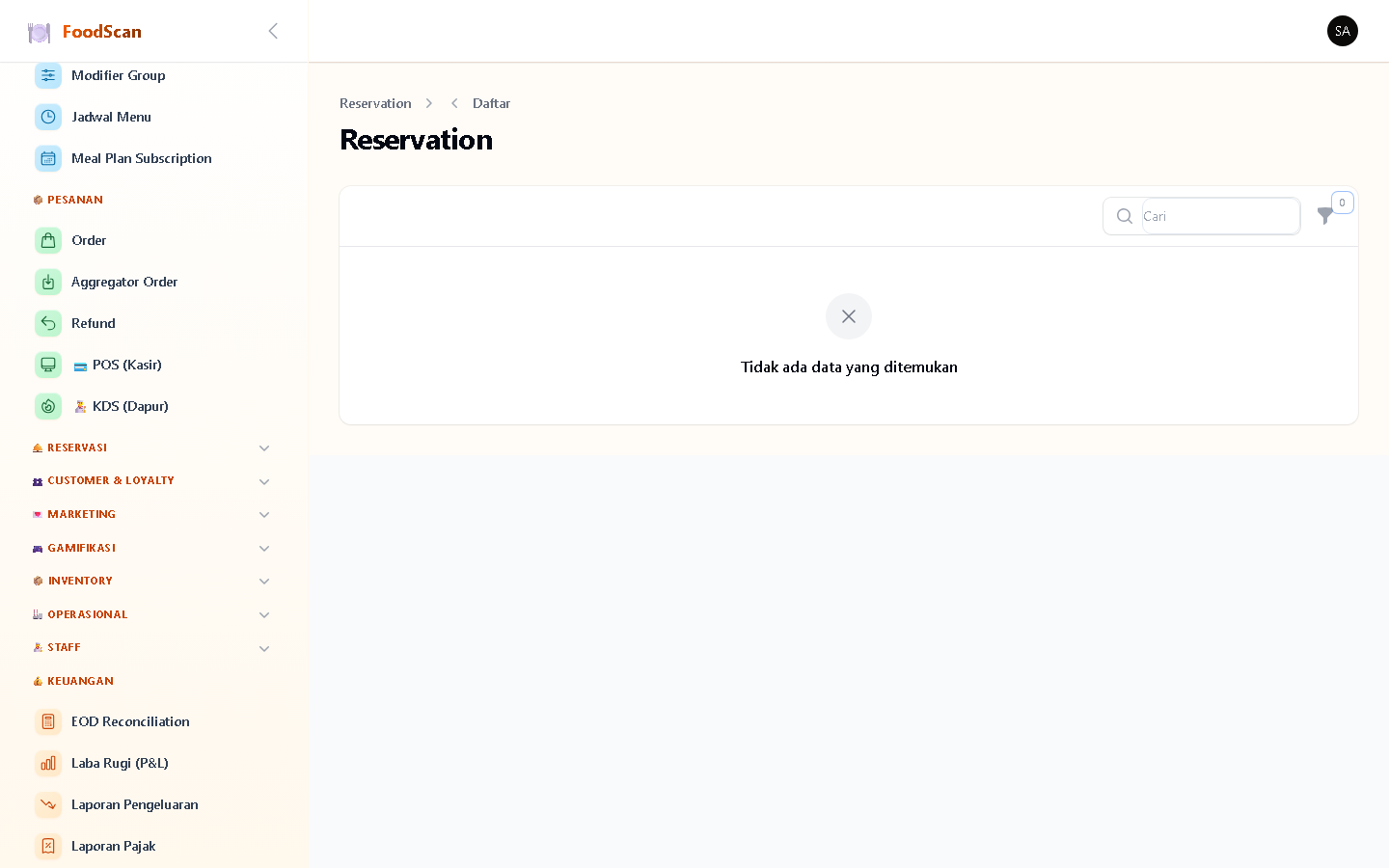Click the PESANAN section header
The image size is (1389, 868).
tap(75, 200)
